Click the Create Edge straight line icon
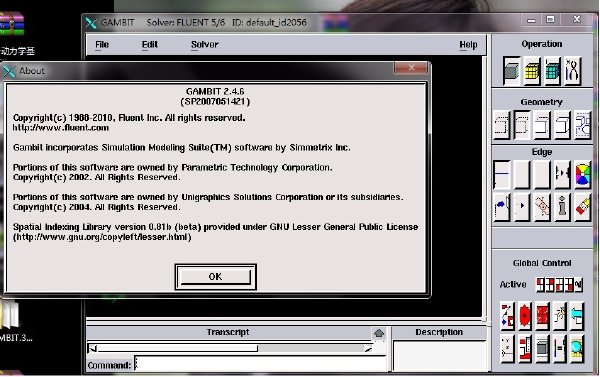600x377 pixels. coord(502,175)
